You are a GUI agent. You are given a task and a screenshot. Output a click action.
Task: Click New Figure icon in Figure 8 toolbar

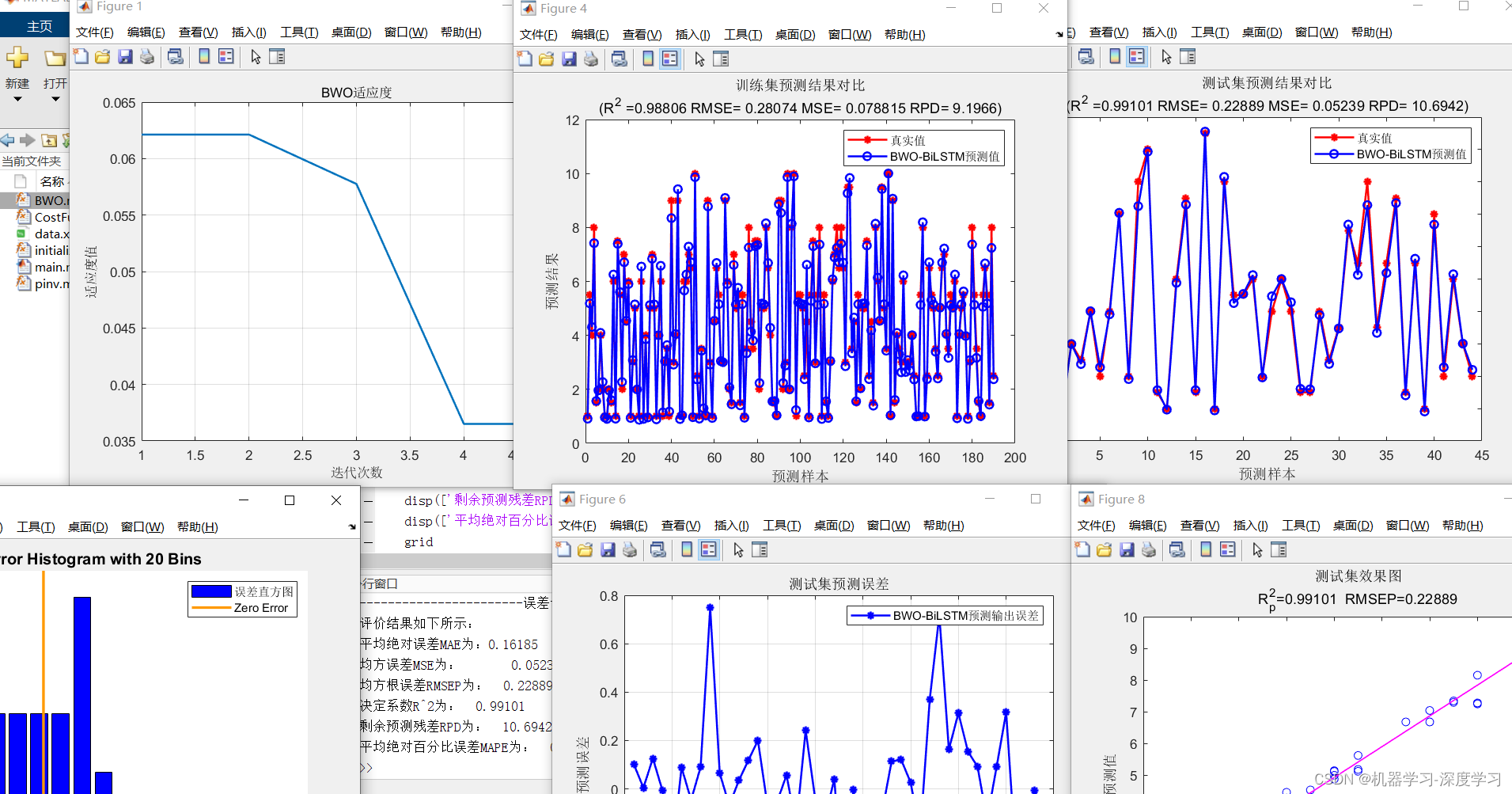[1082, 549]
